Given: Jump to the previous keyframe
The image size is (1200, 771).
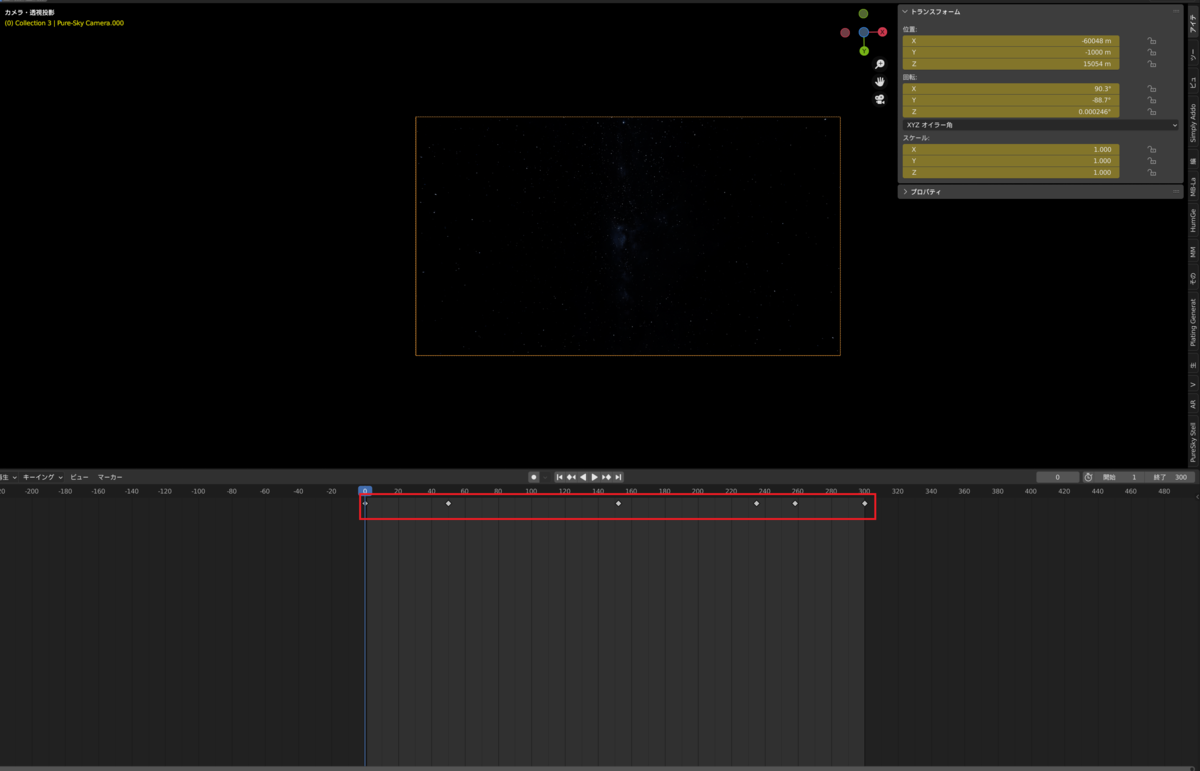Looking at the screenshot, I should (571, 477).
